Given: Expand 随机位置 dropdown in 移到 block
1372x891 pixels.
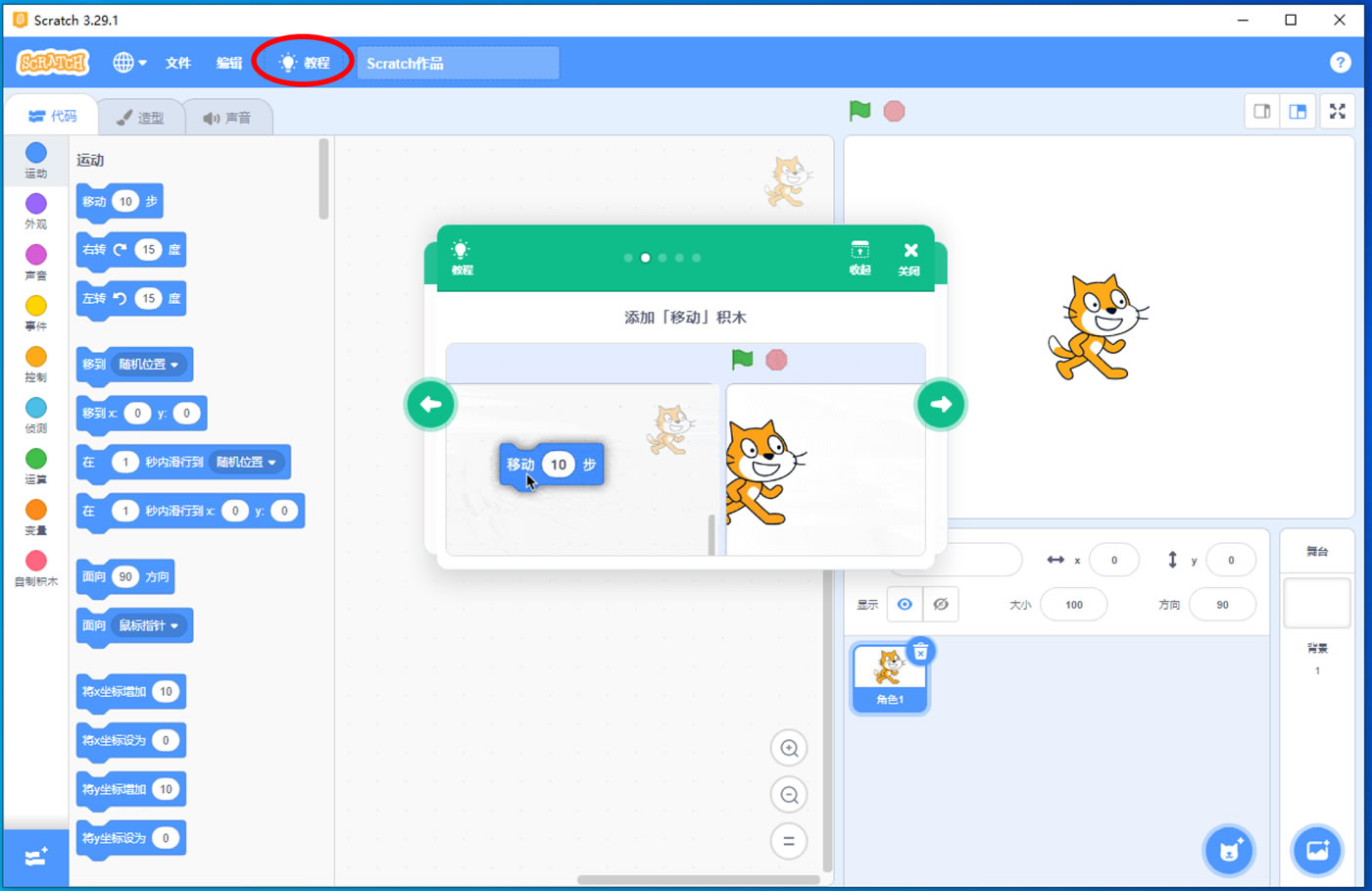Looking at the screenshot, I should 149,365.
